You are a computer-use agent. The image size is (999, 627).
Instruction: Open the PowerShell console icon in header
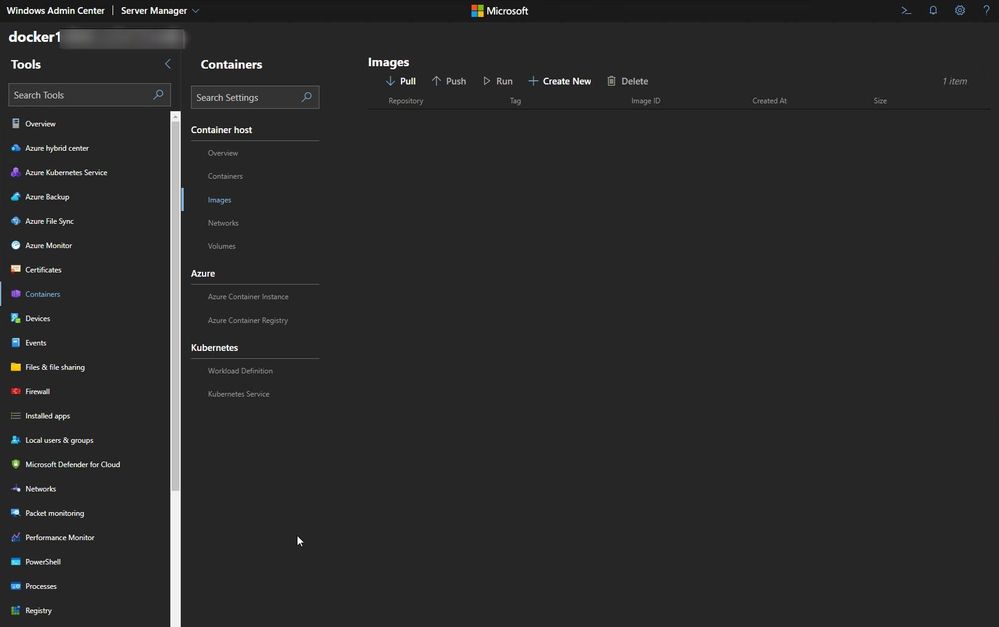tap(906, 10)
